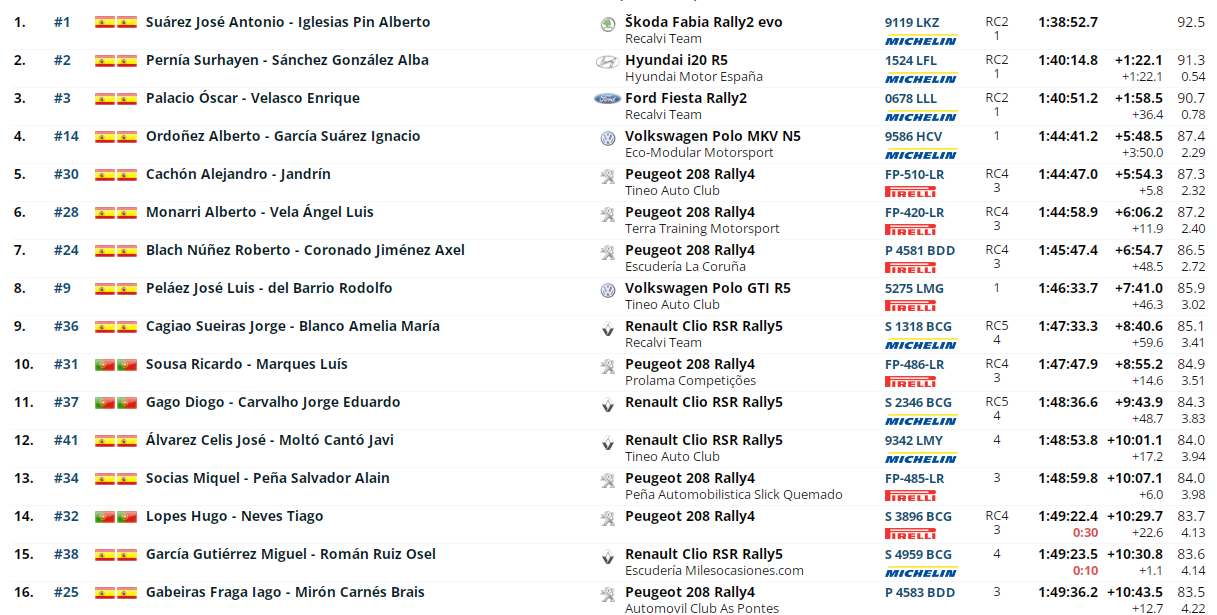This screenshot has width=1217, height=615.
Task: Open entry number #36 link
Action: 66,326
